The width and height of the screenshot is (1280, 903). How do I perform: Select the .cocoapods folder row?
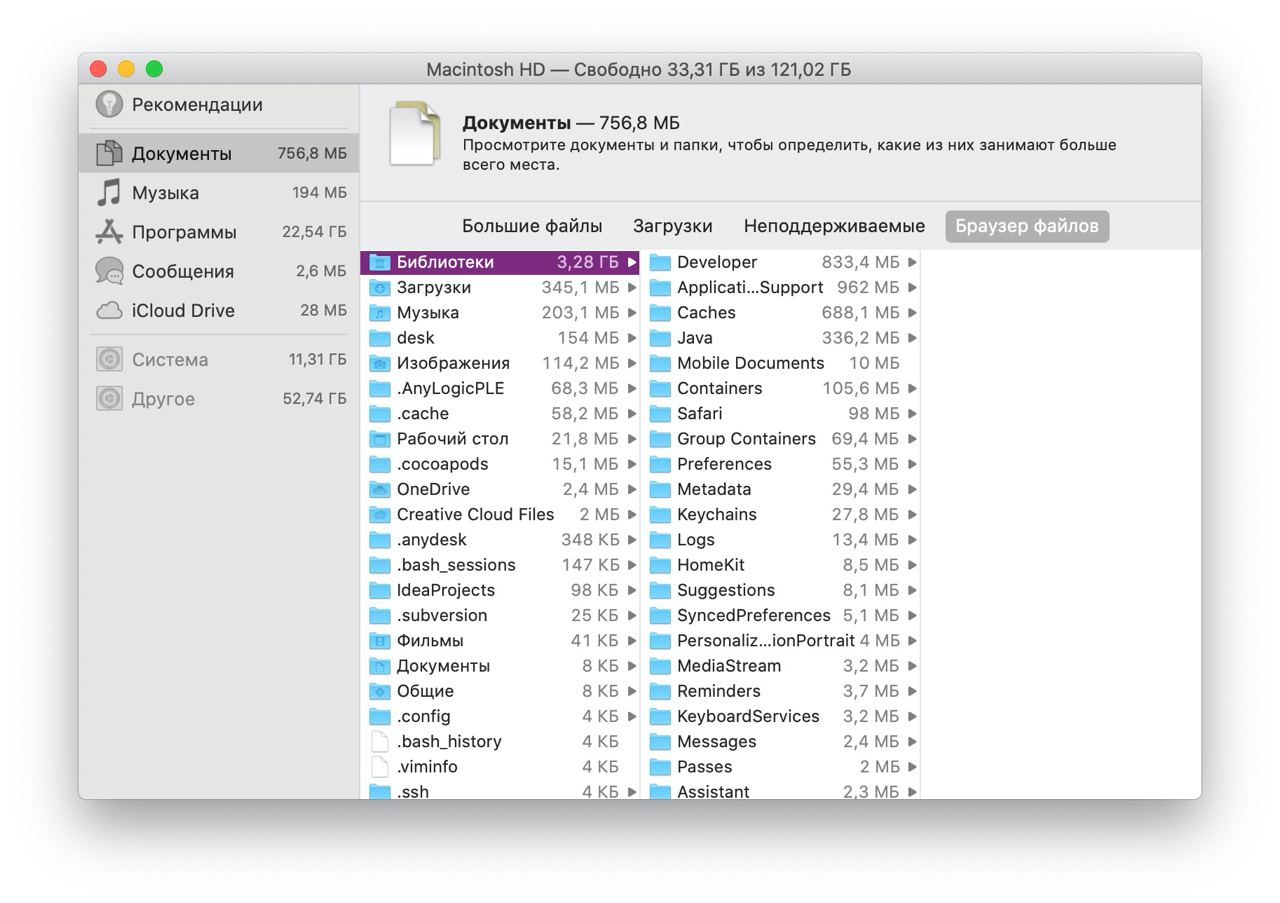click(500, 464)
